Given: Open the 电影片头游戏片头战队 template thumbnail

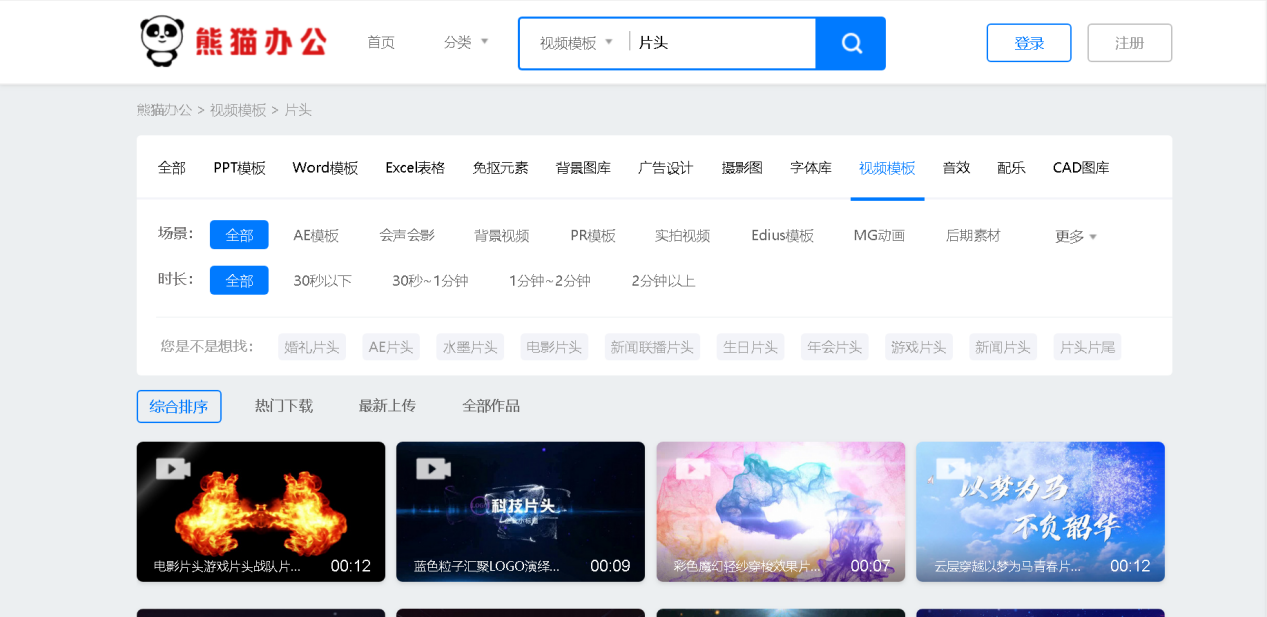Looking at the screenshot, I should pyautogui.click(x=260, y=511).
